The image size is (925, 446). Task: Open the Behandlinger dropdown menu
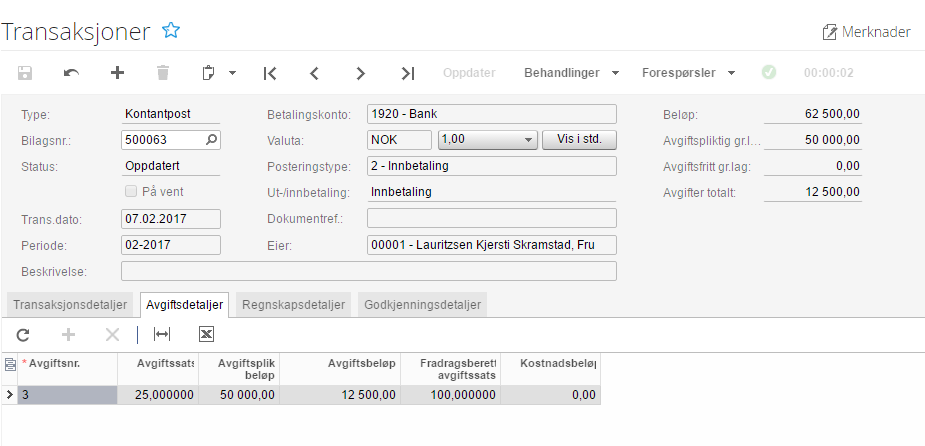pos(572,73)
